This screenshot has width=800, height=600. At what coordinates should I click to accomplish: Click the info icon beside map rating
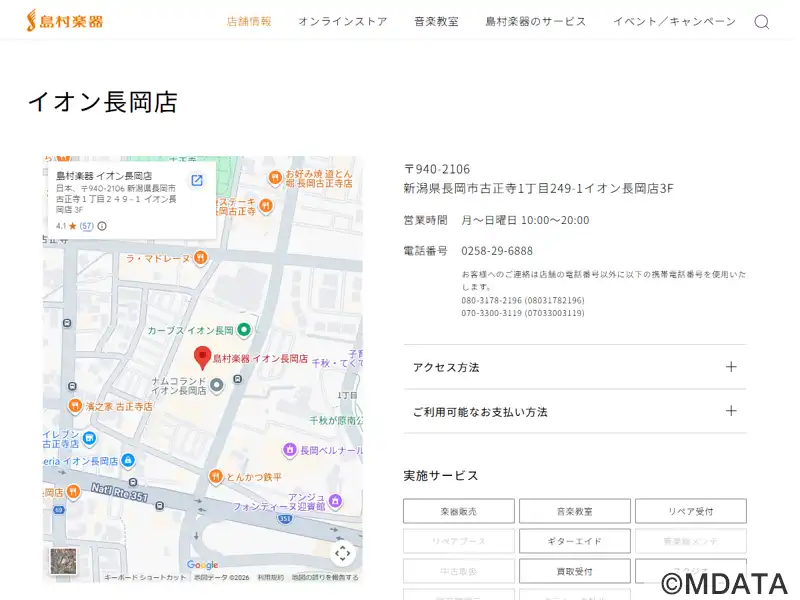(102, 226)
